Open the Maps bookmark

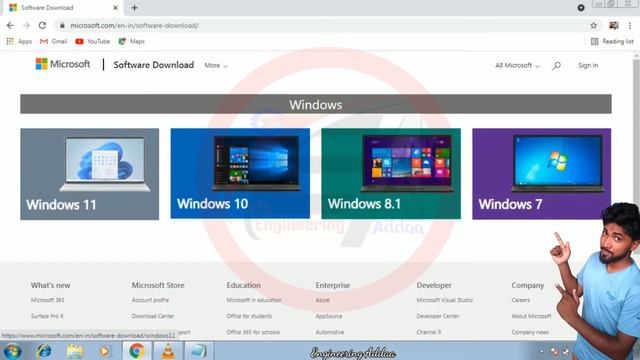131,41
